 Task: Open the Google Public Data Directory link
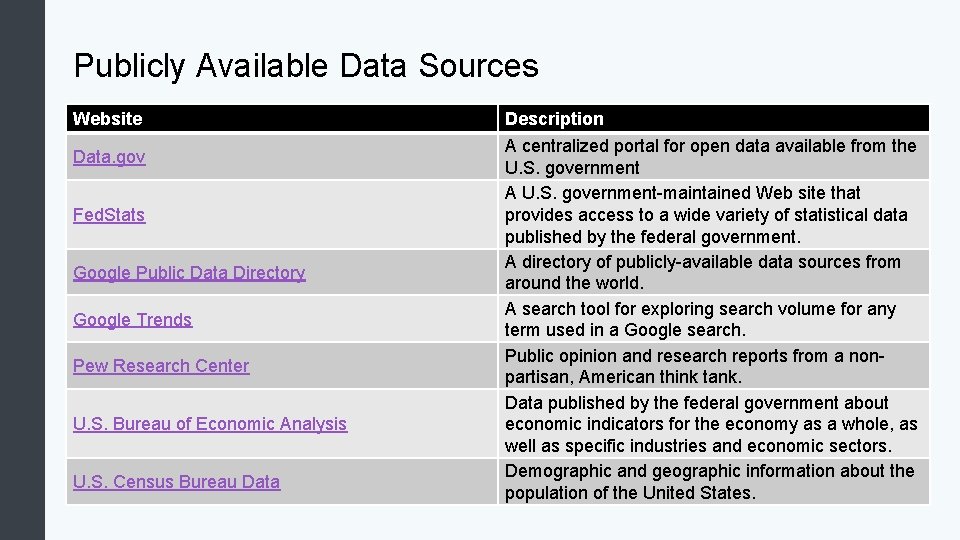[x=189, y=273]
